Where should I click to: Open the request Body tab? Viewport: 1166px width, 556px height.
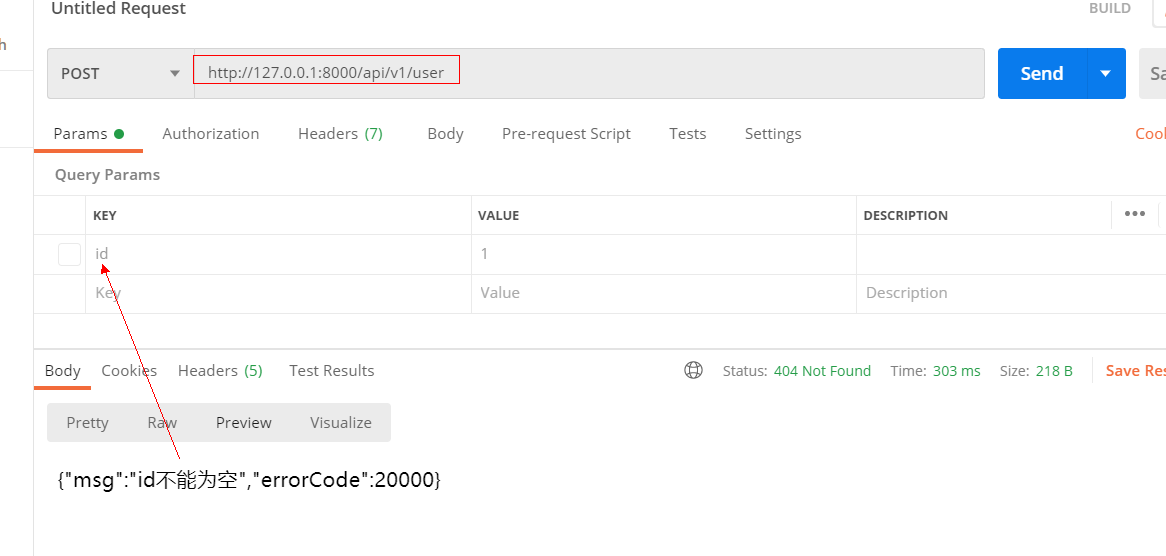pos(445,133)
